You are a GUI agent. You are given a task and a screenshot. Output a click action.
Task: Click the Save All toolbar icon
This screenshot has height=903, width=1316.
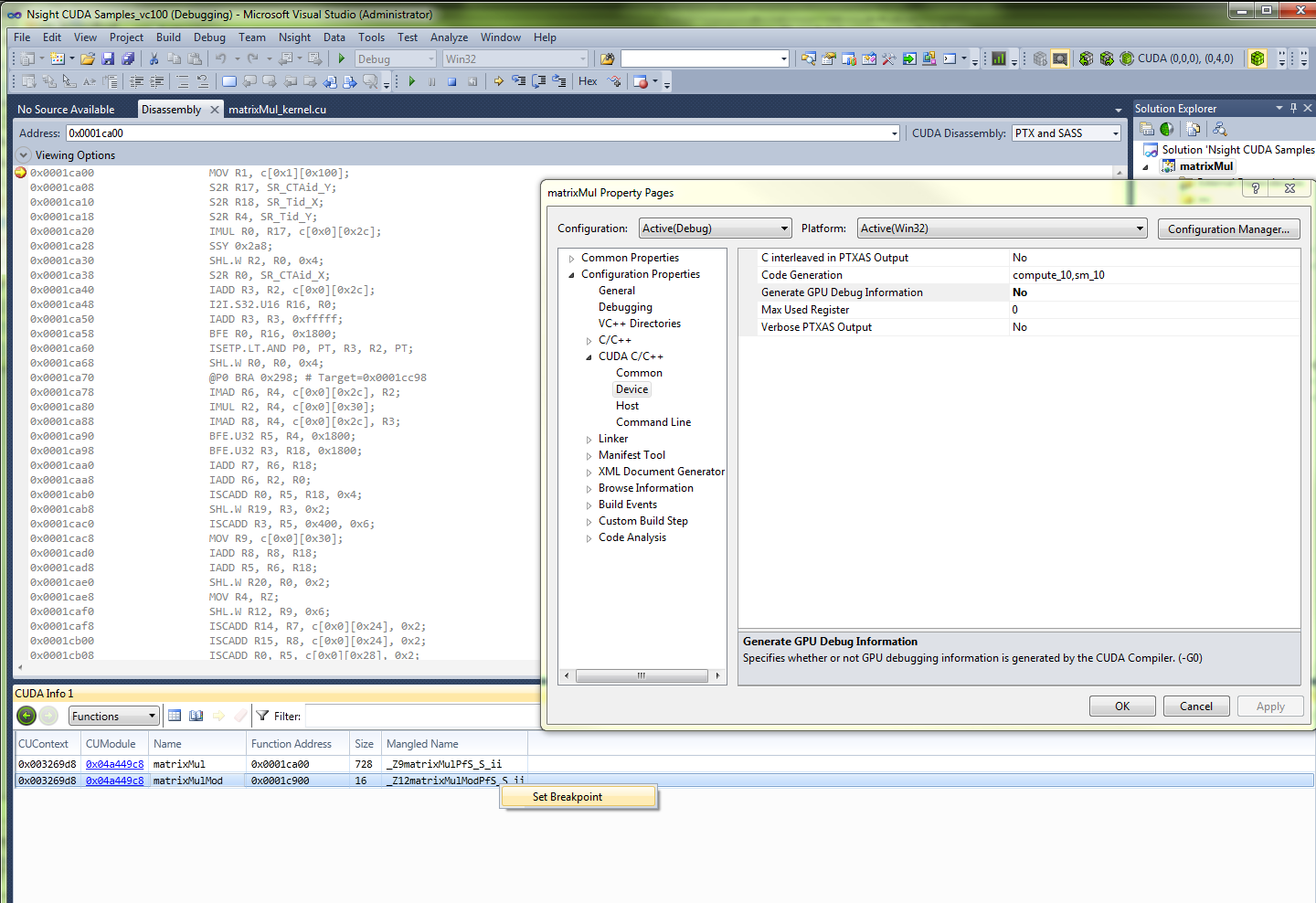click(x=128, y=58)
